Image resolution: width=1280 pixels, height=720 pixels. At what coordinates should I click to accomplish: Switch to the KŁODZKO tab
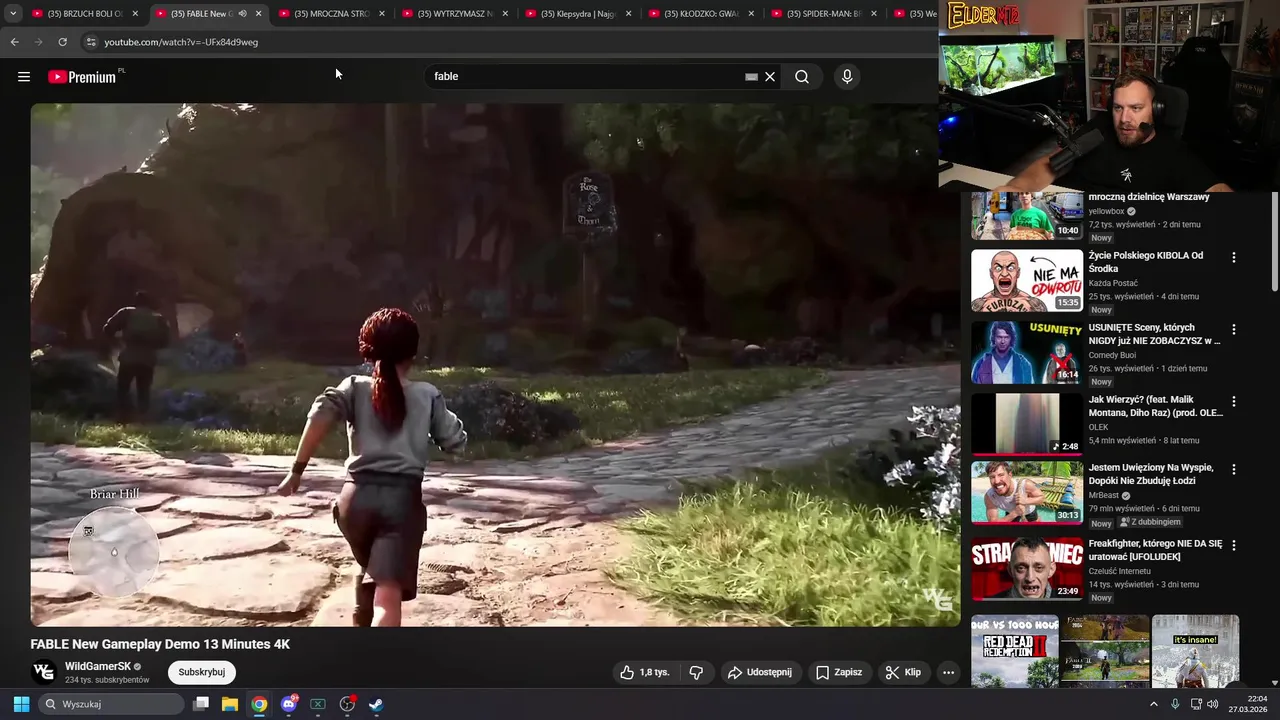703,14
